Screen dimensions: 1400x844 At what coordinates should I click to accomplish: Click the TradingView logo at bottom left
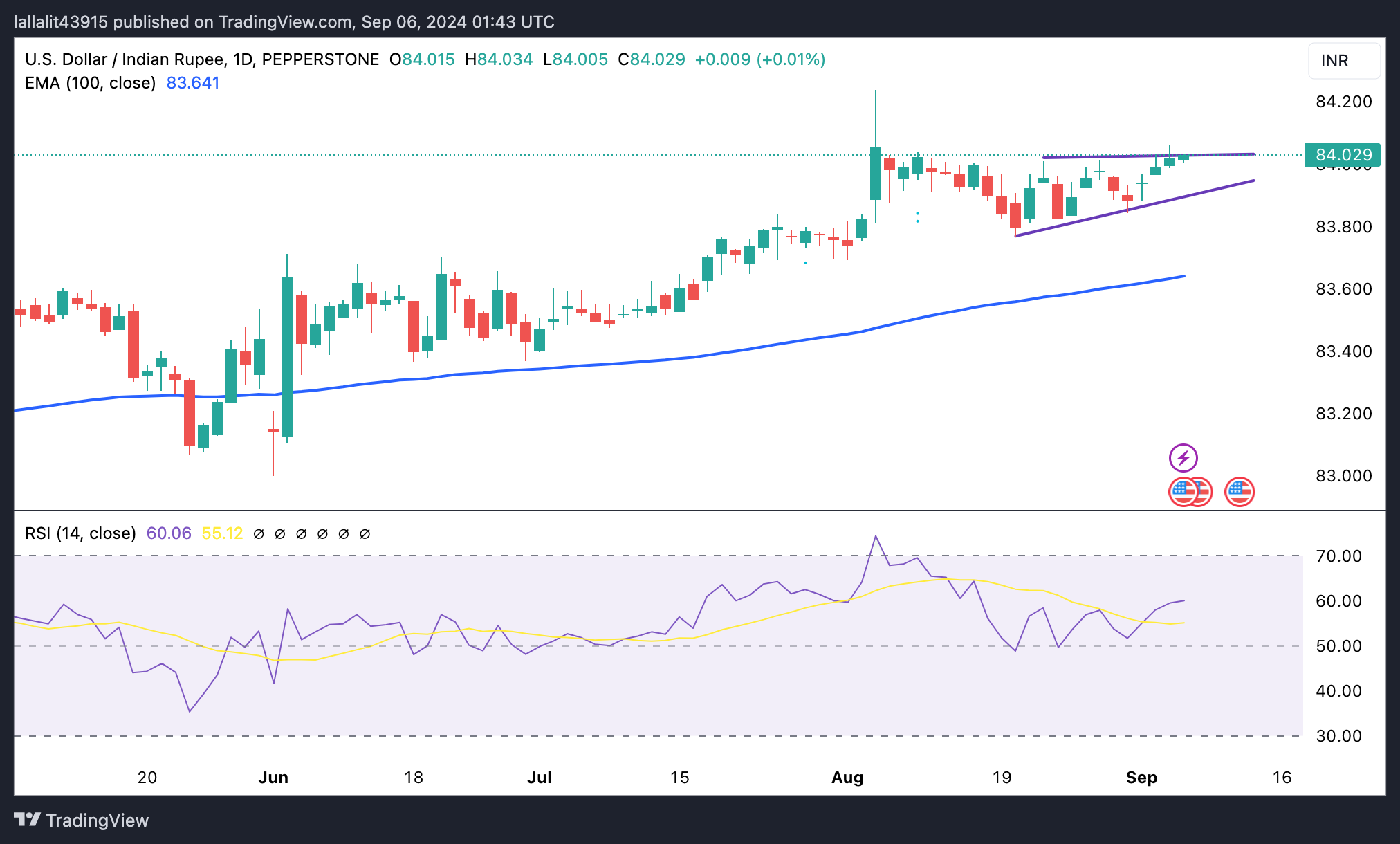(82, 820)
